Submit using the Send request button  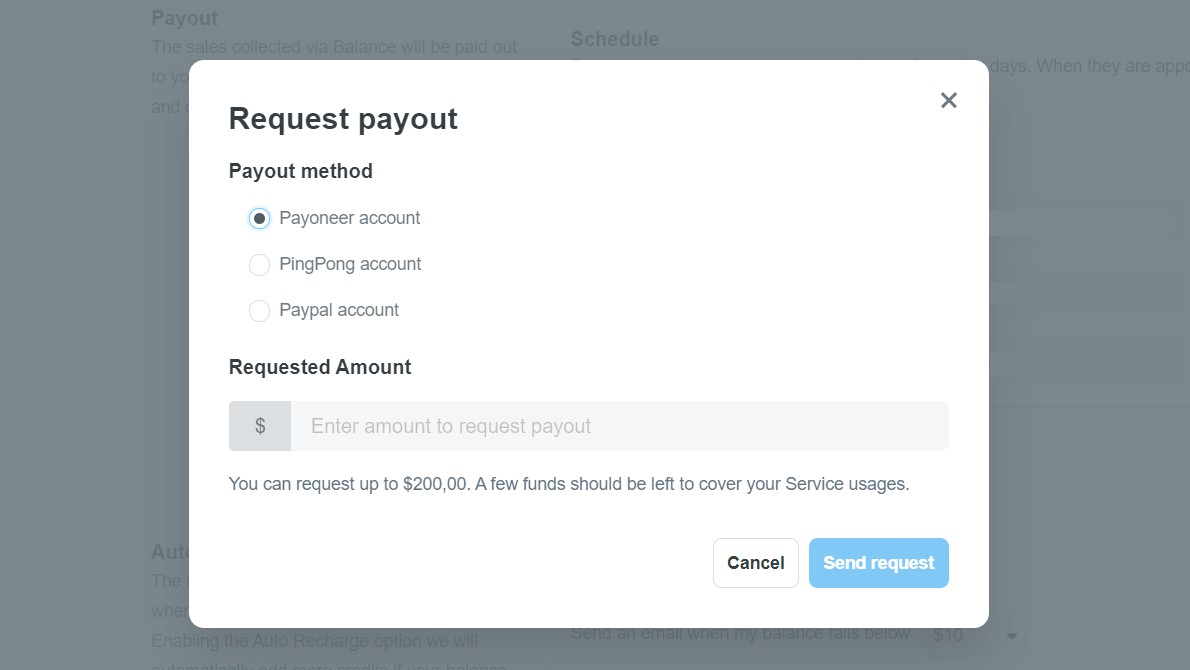[x=878, y=562]
